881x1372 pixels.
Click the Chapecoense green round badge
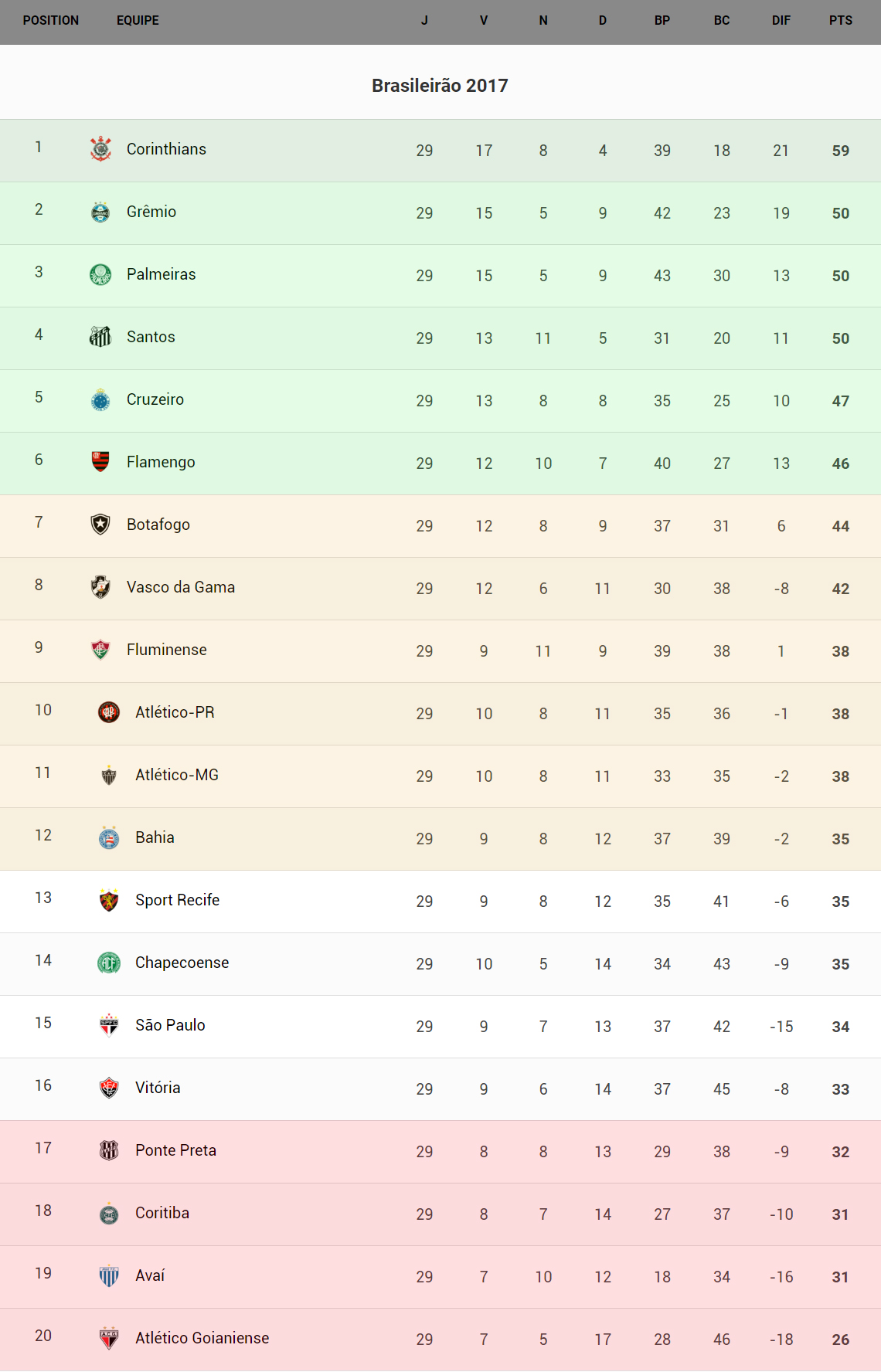coord(109,963)
